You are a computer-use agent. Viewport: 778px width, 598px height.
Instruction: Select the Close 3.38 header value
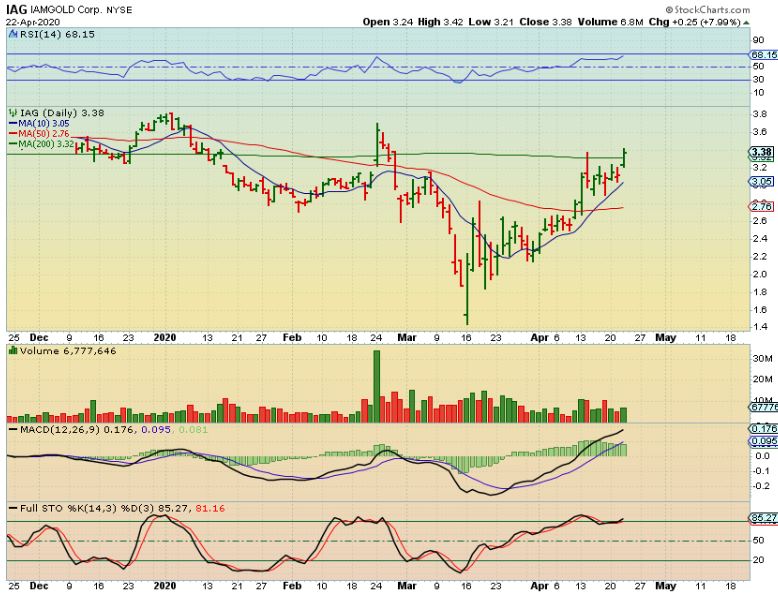pyautogui.click(x=545, y=22)
